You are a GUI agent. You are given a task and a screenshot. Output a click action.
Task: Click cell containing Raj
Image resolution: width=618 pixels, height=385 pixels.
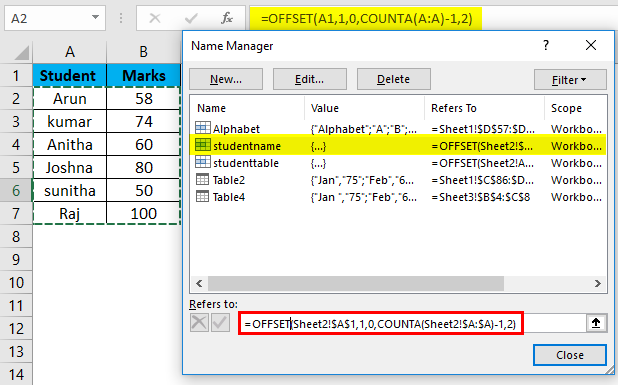point(70,214)
